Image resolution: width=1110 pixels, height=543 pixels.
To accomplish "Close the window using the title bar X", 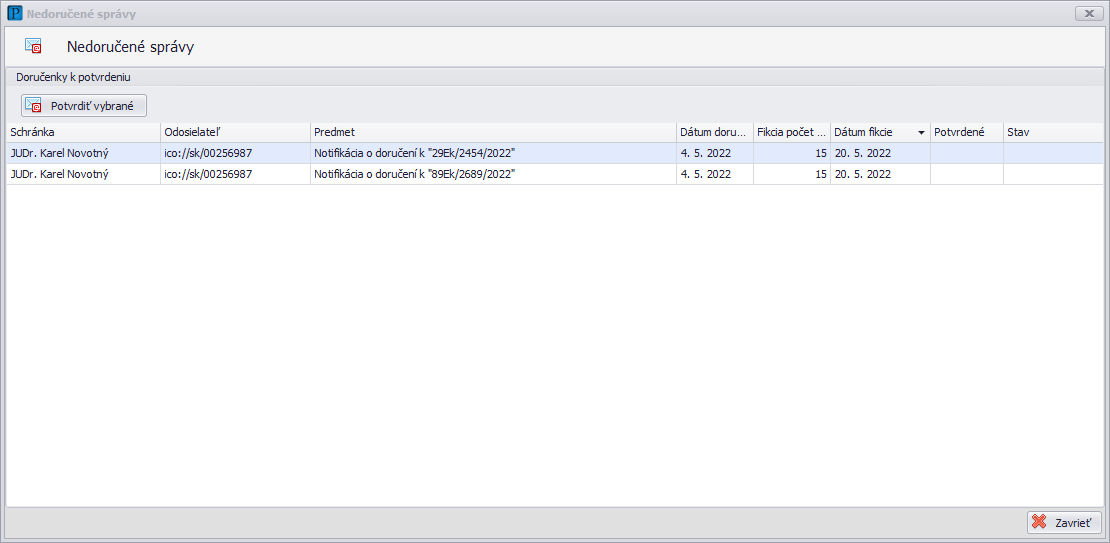I will (1088, 14).
